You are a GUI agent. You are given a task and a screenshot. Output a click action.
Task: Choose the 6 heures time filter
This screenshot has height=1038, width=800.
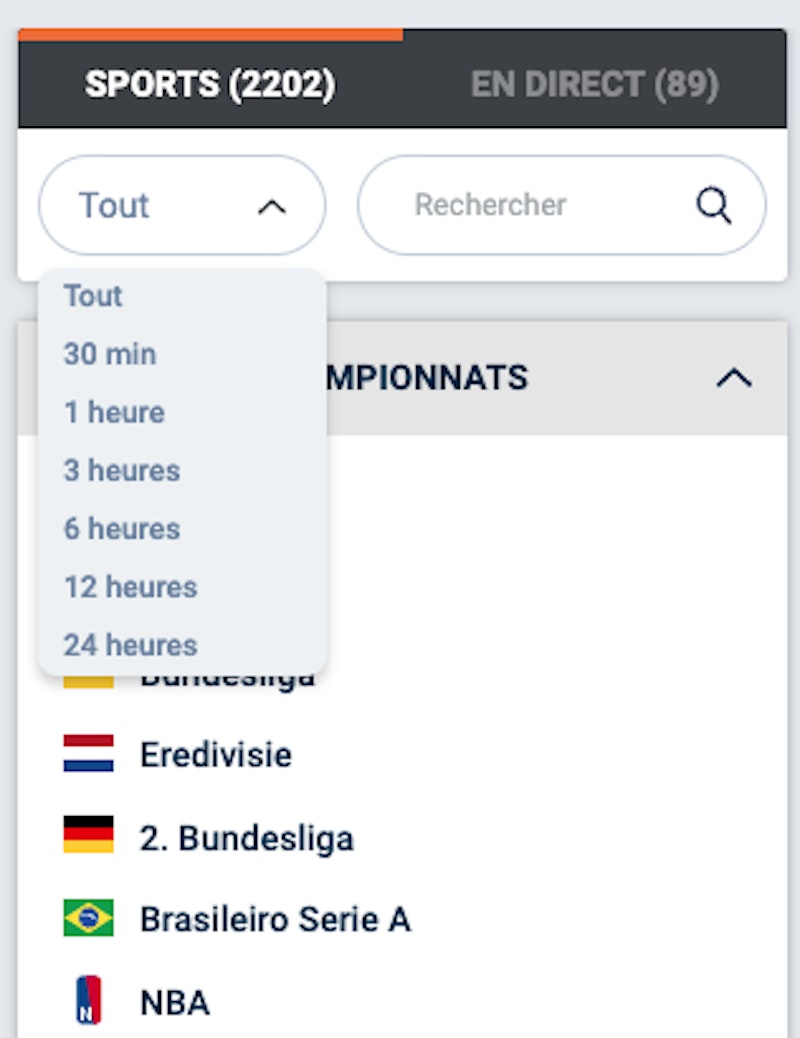tap(122, 528)
